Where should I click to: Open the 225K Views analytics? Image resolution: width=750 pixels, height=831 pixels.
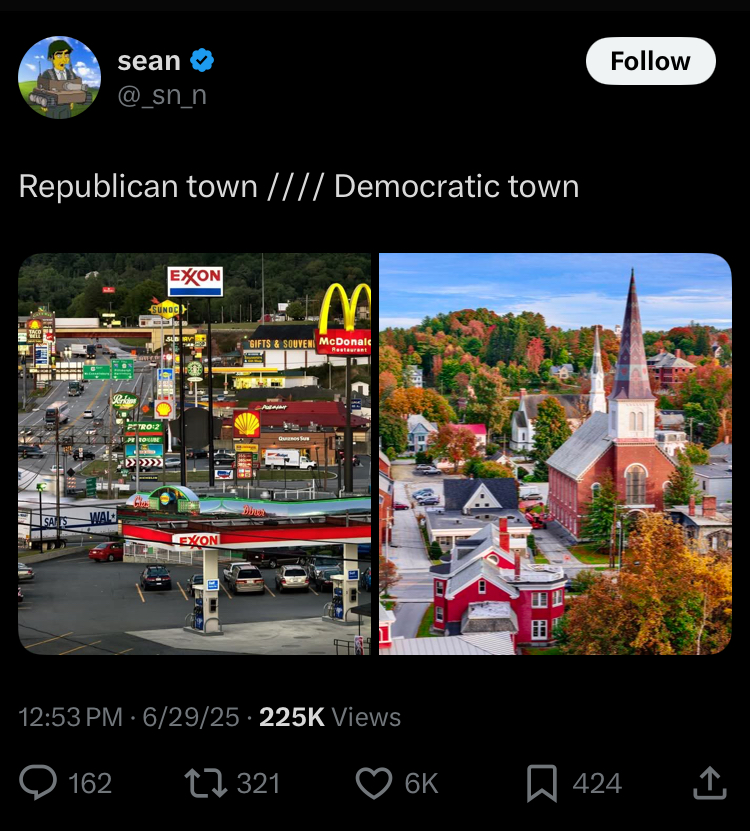coord(330,717)
